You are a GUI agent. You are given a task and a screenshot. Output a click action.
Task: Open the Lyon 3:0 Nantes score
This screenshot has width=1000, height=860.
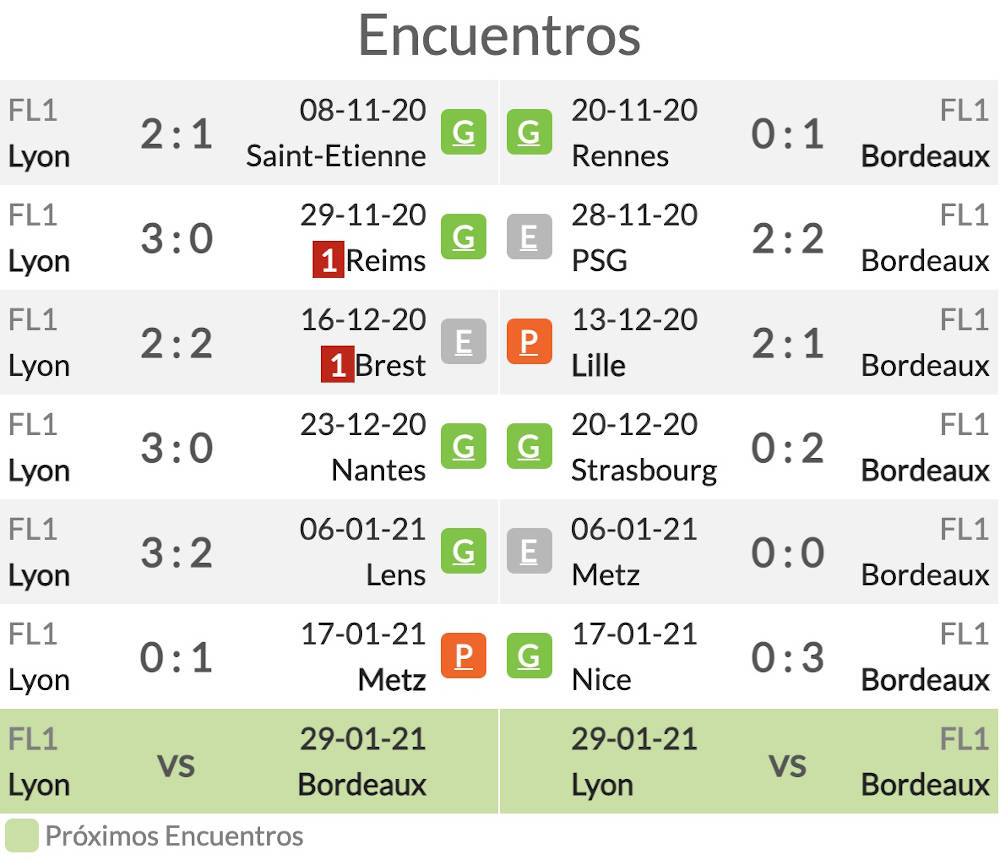coord(177,448)
